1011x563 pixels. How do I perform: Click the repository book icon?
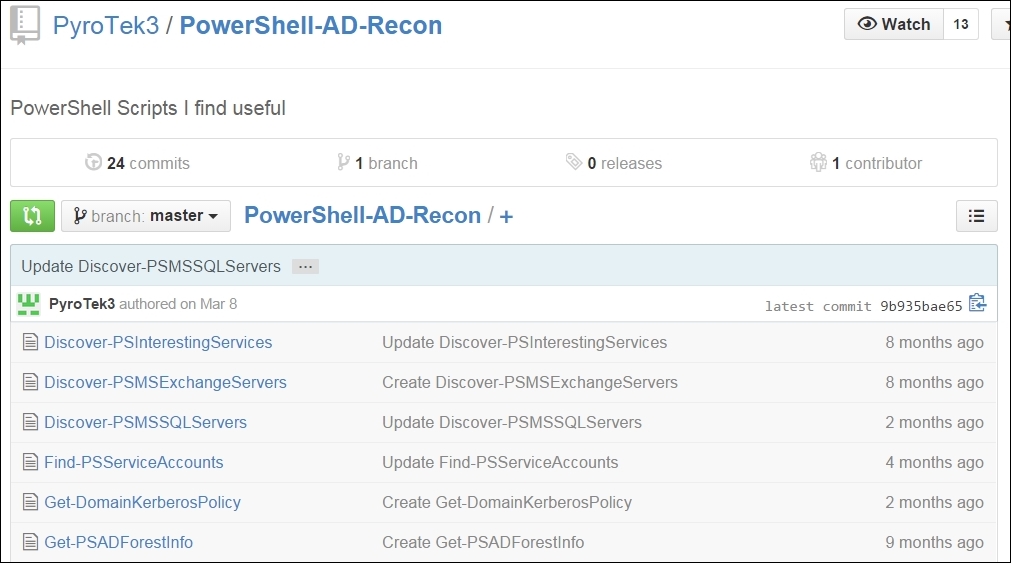click(x=25, y=25)
